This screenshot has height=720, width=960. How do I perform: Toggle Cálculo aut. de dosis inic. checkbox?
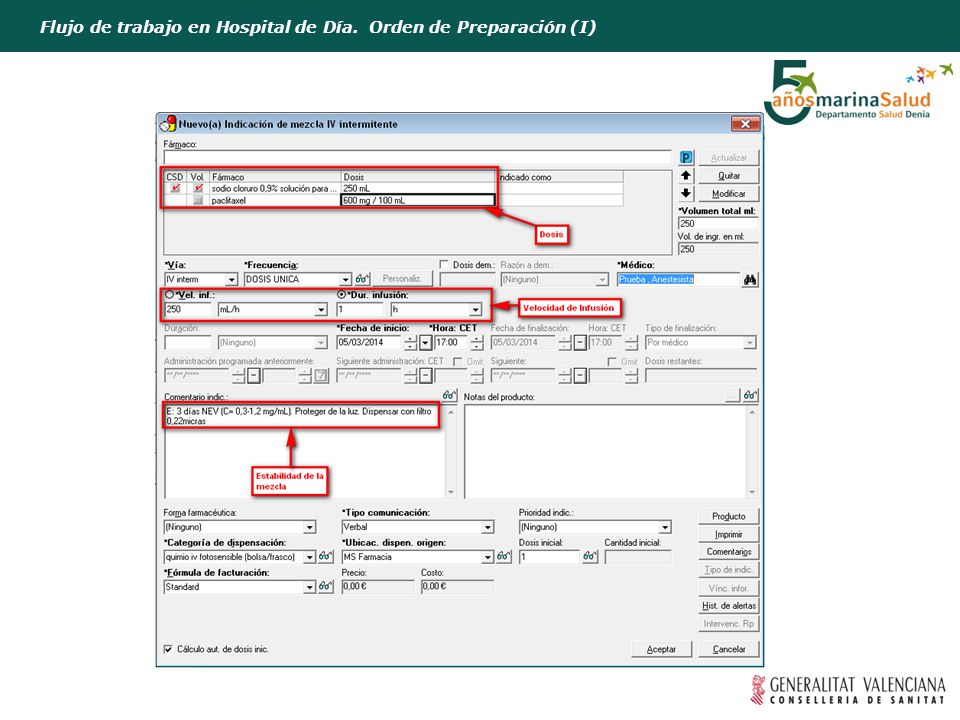[x=168, y=649]
